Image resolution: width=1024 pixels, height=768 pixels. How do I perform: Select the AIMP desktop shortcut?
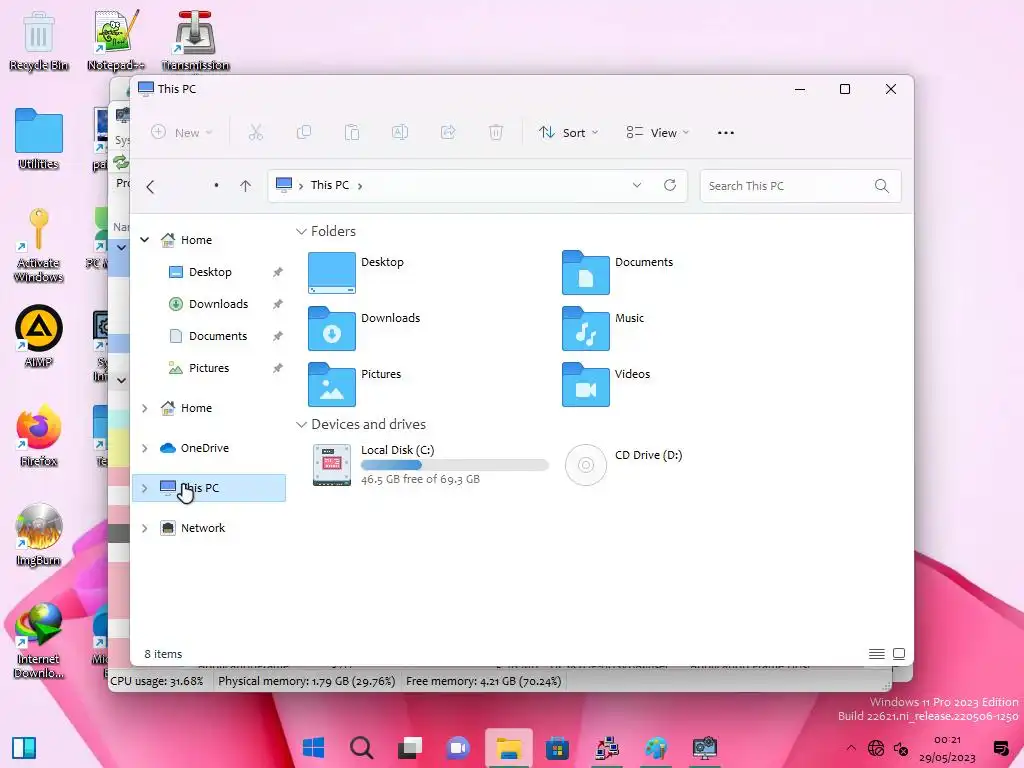39,336
